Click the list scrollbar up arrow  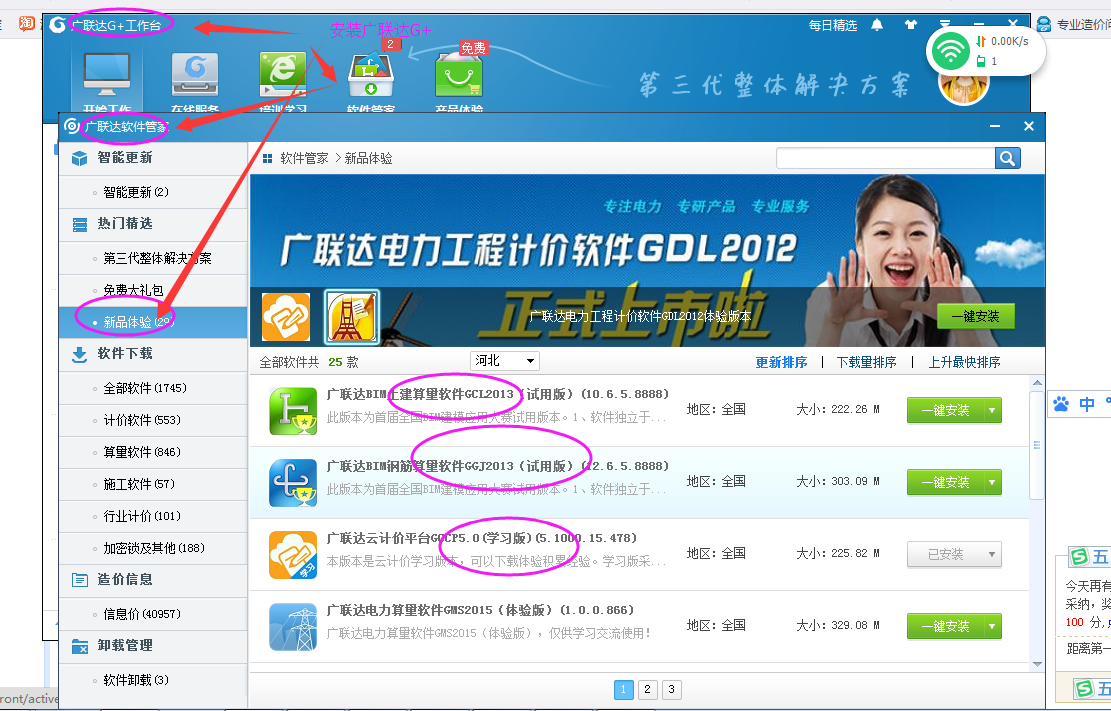1037,383
